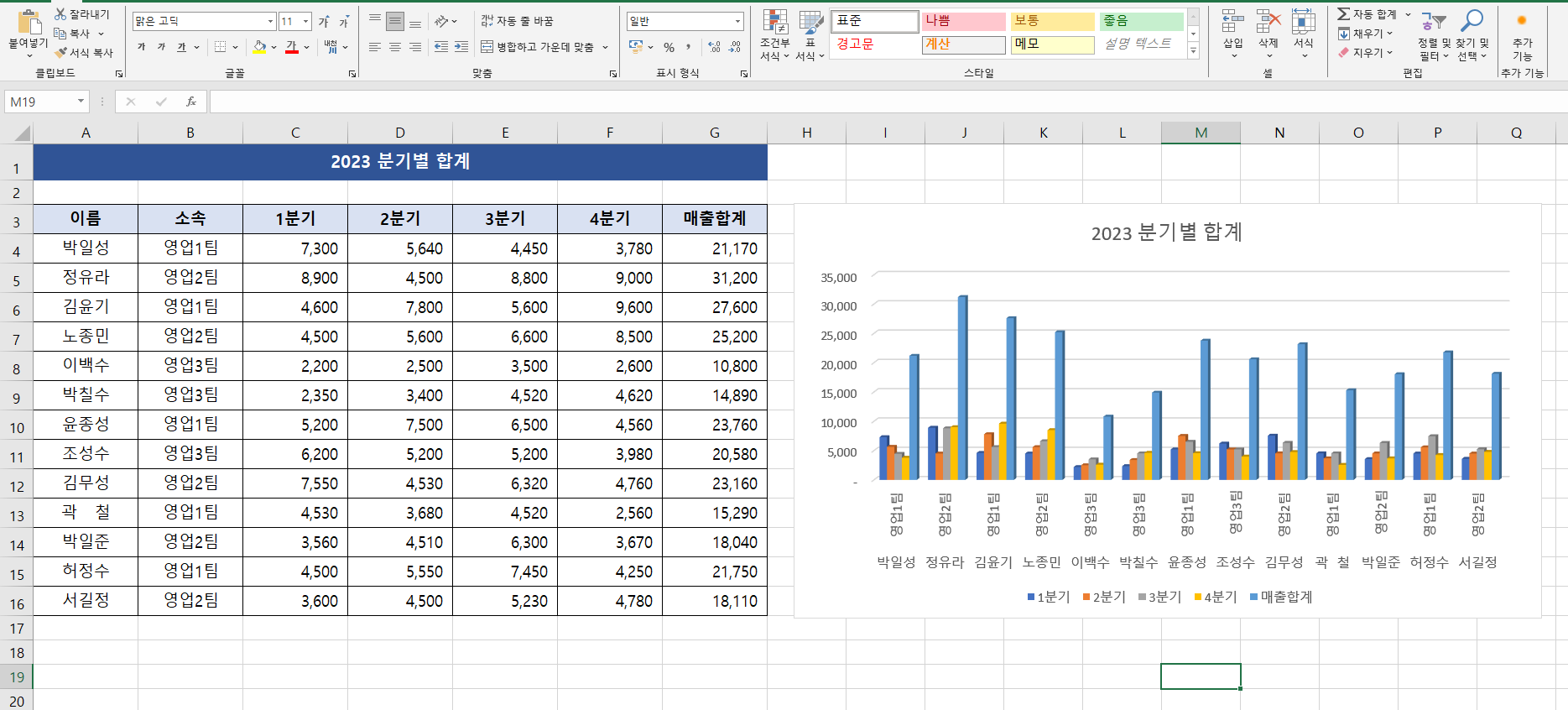Increase indent with the indent icon
Screen dimensions: 1568x710
[x=461, y=47]
